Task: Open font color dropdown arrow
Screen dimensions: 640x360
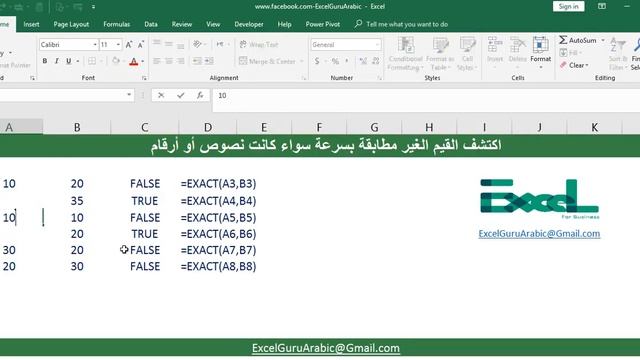Action: [142, 62]
